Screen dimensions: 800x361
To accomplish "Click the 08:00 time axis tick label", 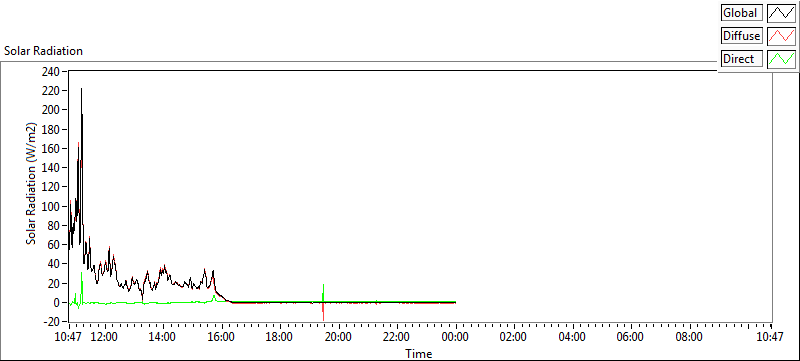I will point(689,337).
